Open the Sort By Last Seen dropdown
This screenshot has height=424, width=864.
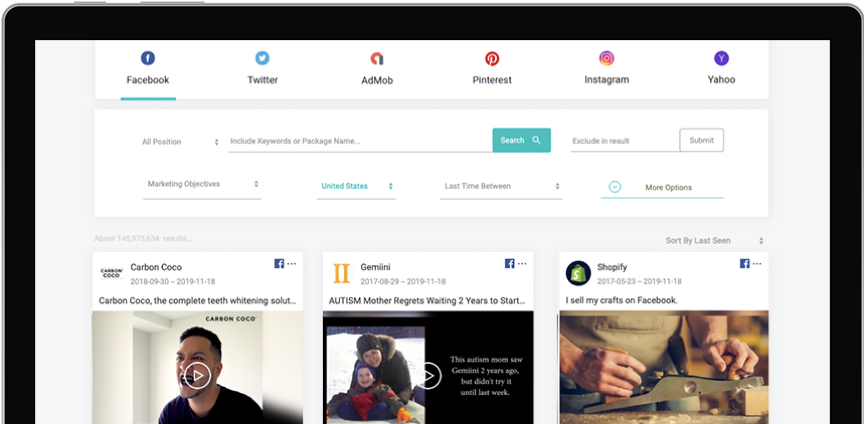714,241
